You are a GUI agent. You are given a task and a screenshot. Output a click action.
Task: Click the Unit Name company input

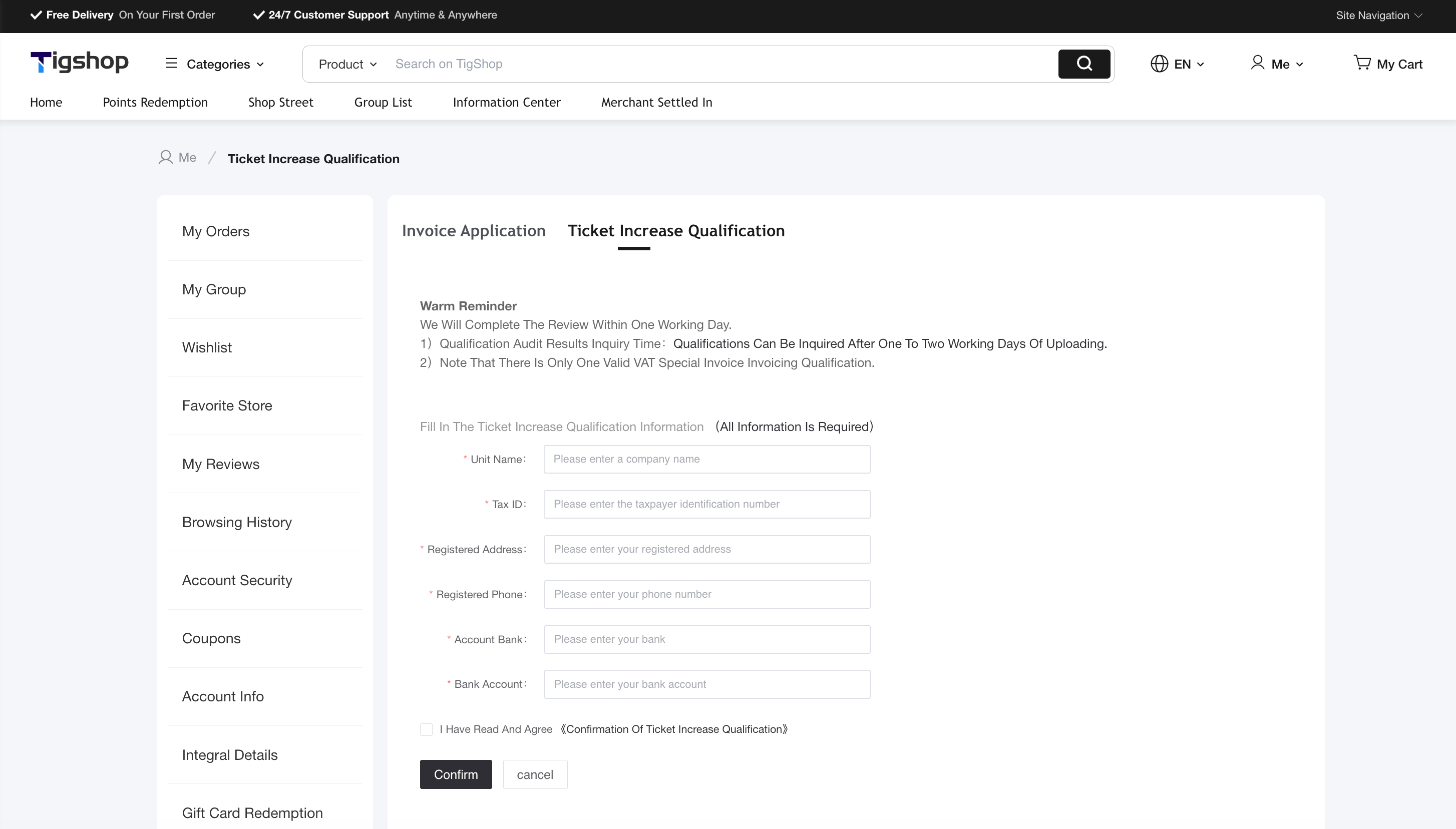coord(706,460)
